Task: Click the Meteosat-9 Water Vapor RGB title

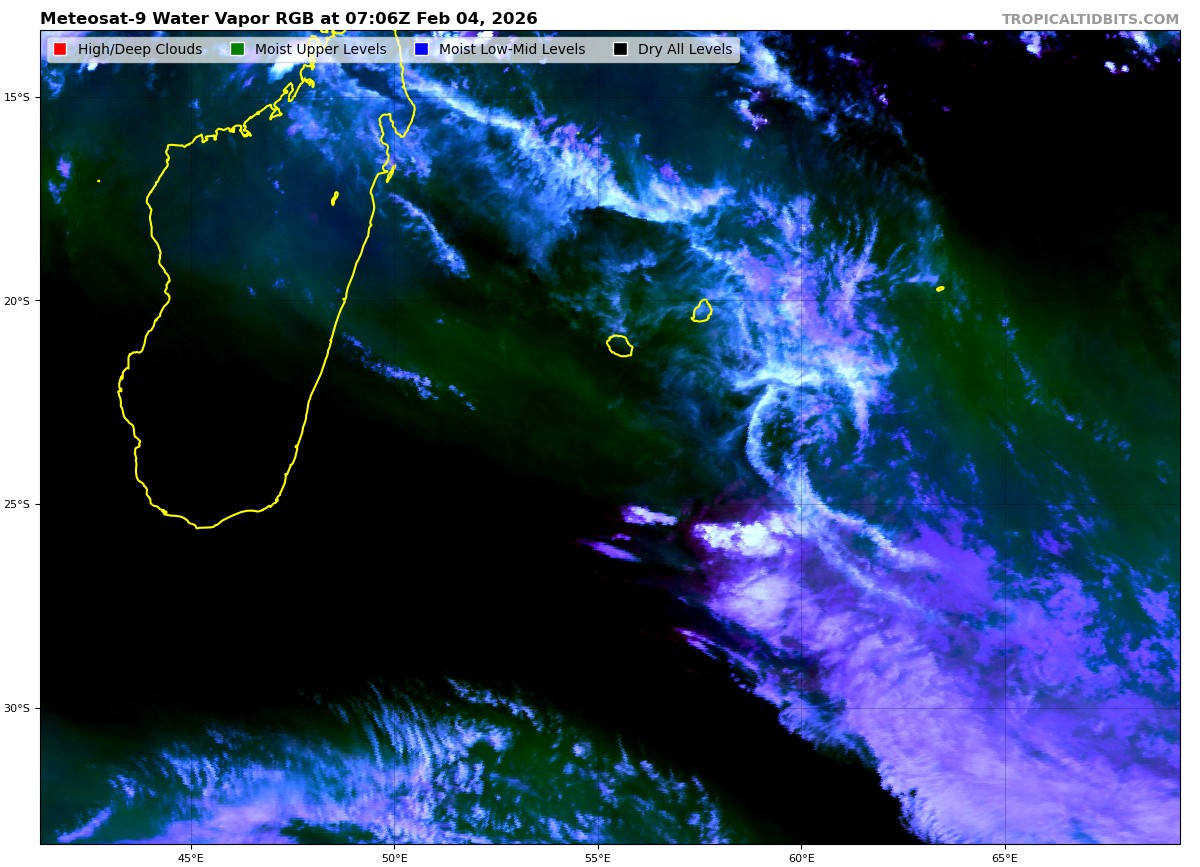Action: pos(288,19)
